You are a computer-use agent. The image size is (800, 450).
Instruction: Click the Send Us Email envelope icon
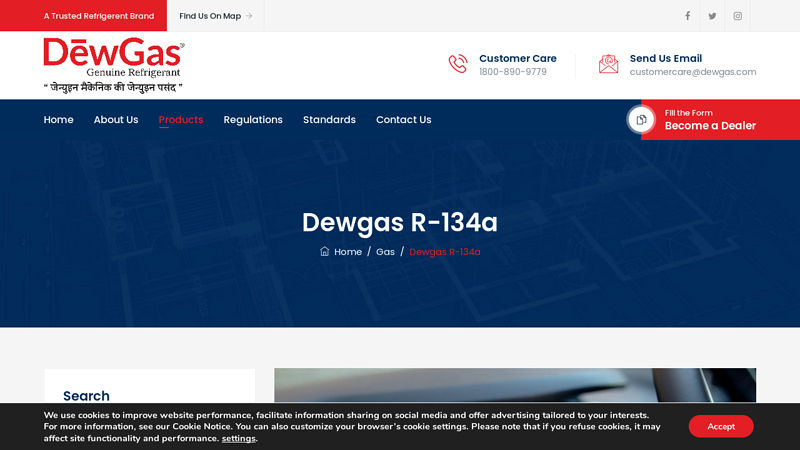608,64
